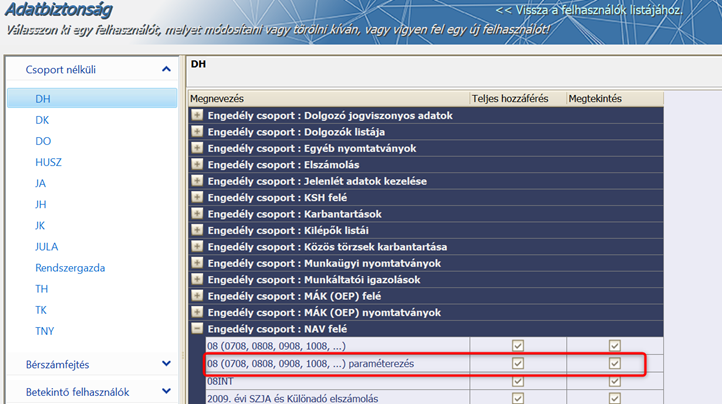722x404 pixels.
Task: Toggle Teljes hozzáférés for '08 (0708, 0808, 0908, 1008, ...)' row without paraméterezés
Action: (518, 345)
